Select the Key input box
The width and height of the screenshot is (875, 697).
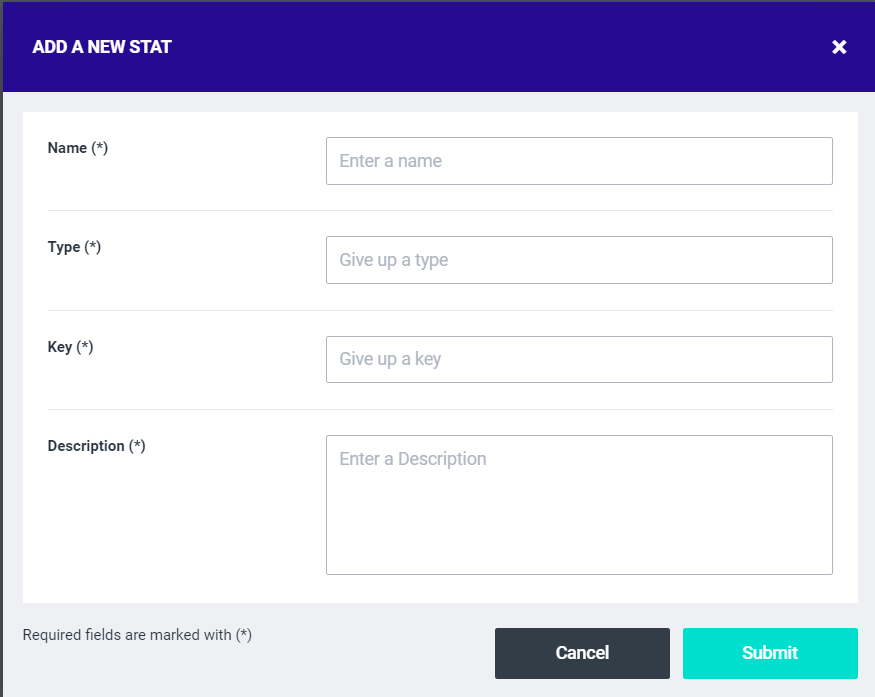tap(579, 359)
